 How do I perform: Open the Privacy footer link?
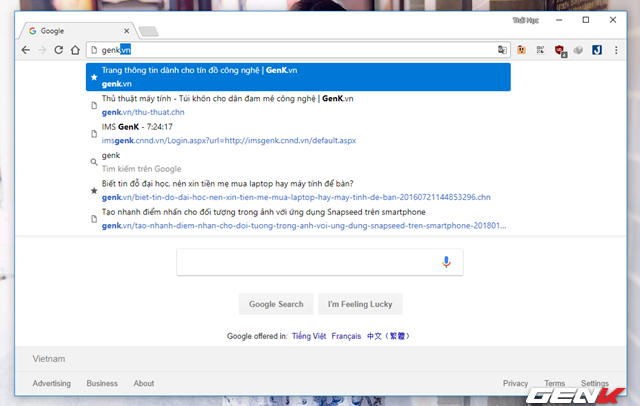coord(515,383)
